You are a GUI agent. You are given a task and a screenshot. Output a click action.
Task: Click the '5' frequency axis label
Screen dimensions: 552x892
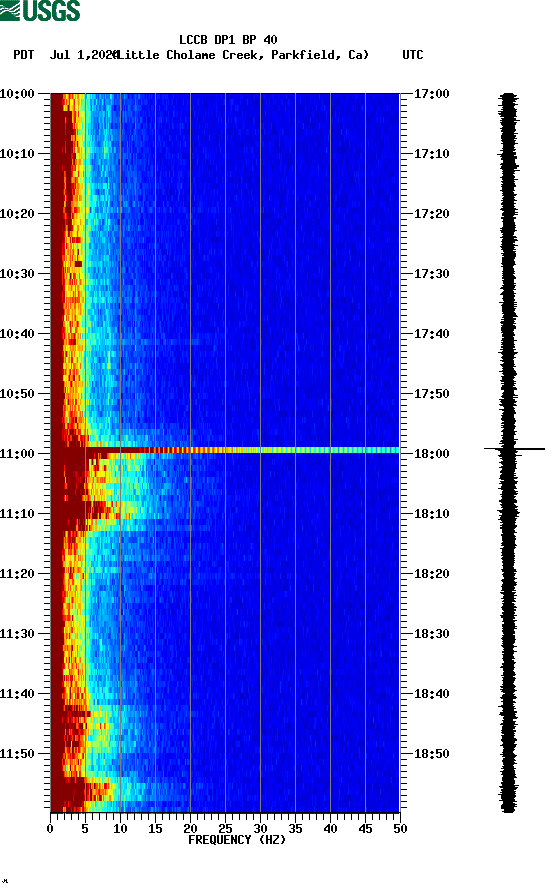(x=85, y=829)
